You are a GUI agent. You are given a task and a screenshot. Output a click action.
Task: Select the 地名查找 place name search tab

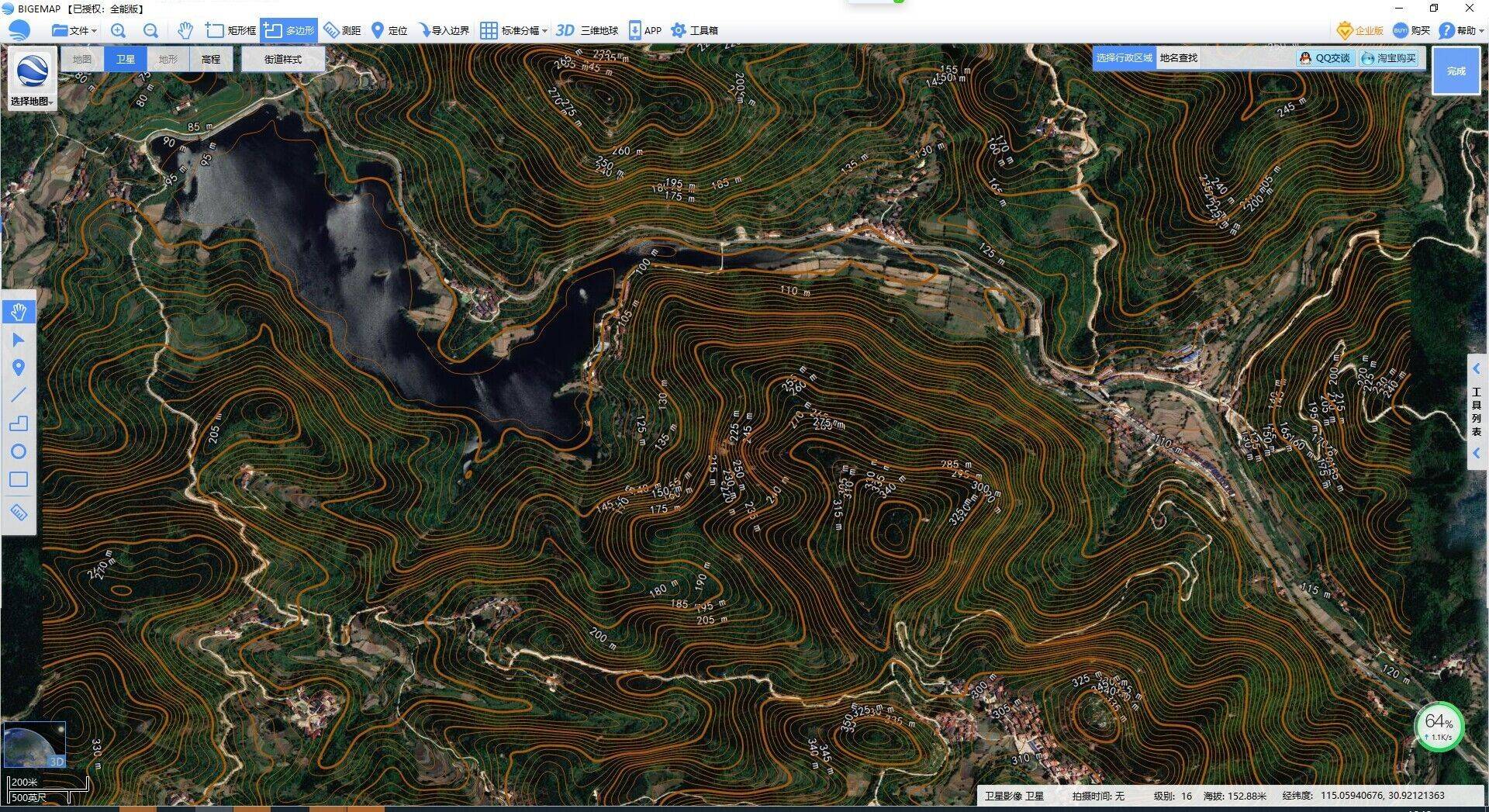pos(1179,58)
